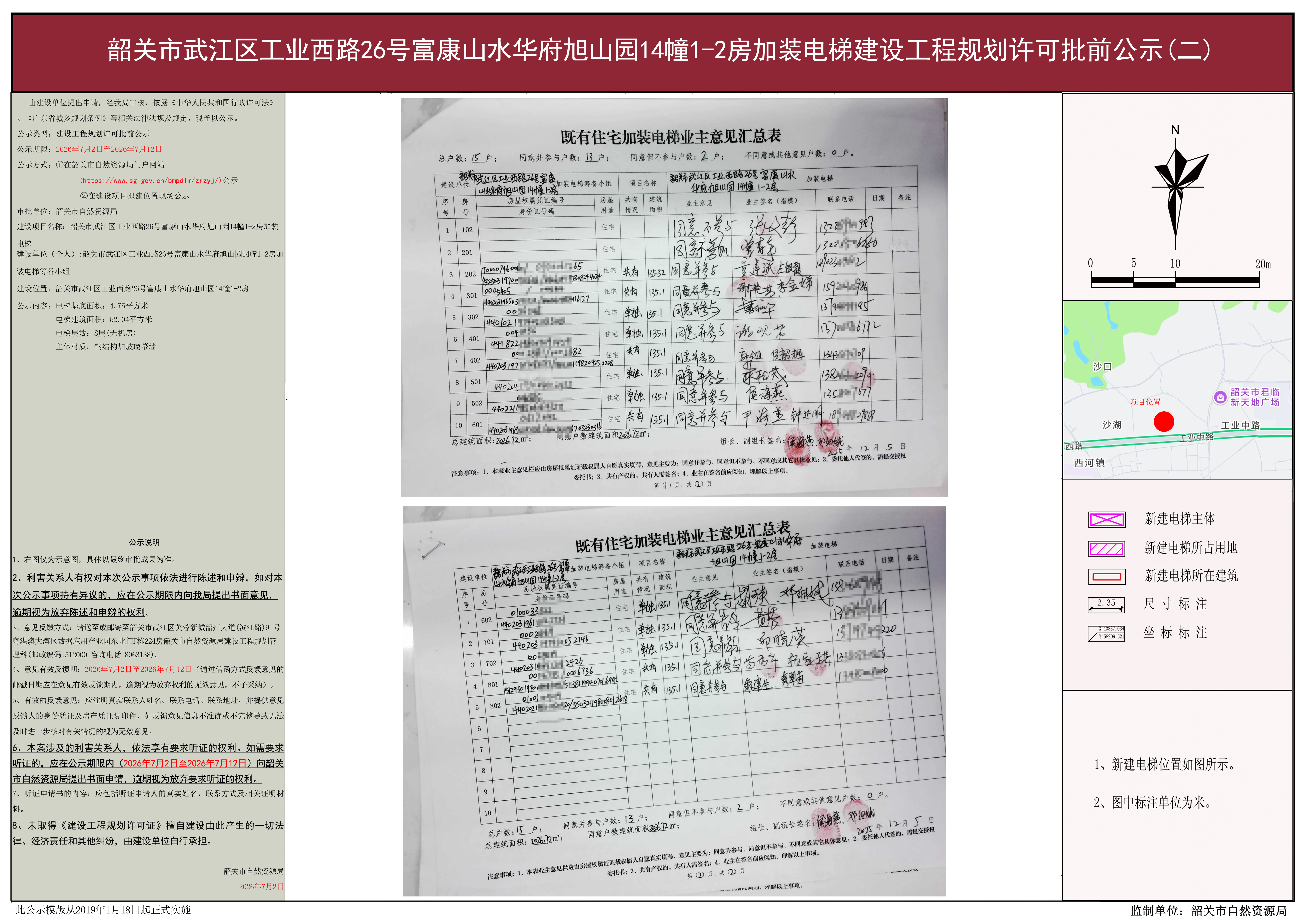This screenshot has height=924, width=1306.
Task: Click the red date range after 公示期限
Action: pos(109,149)
